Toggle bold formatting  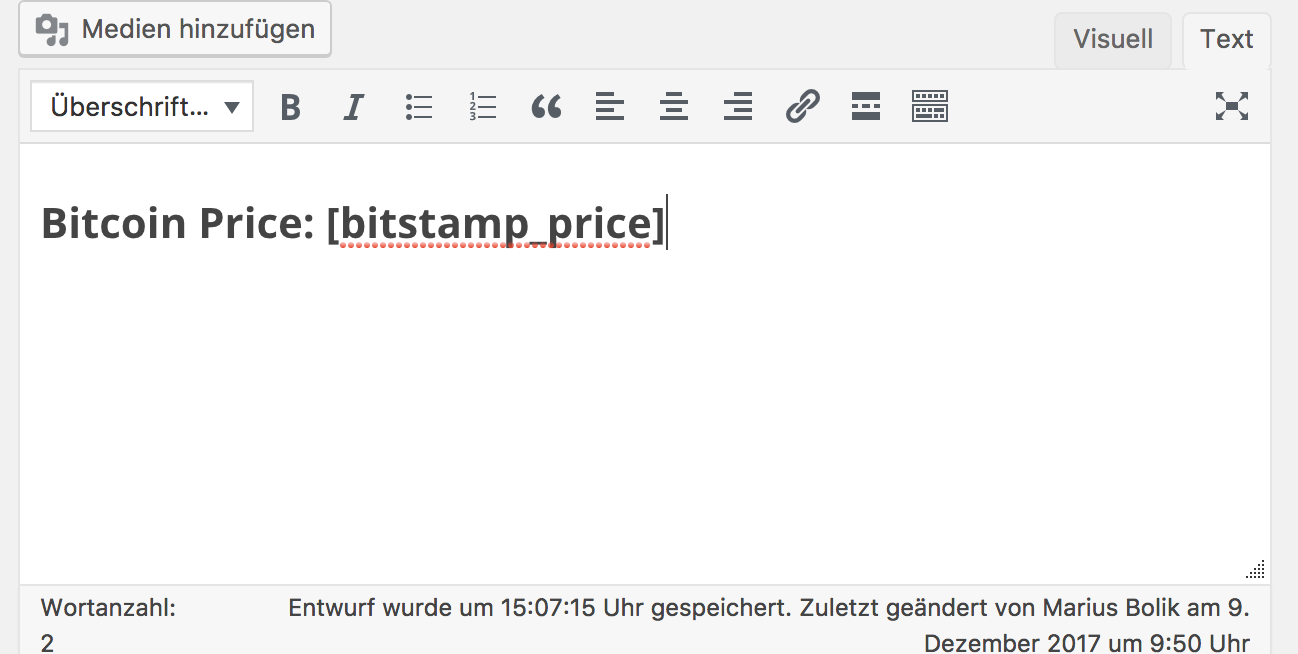[x=290, y=106]
